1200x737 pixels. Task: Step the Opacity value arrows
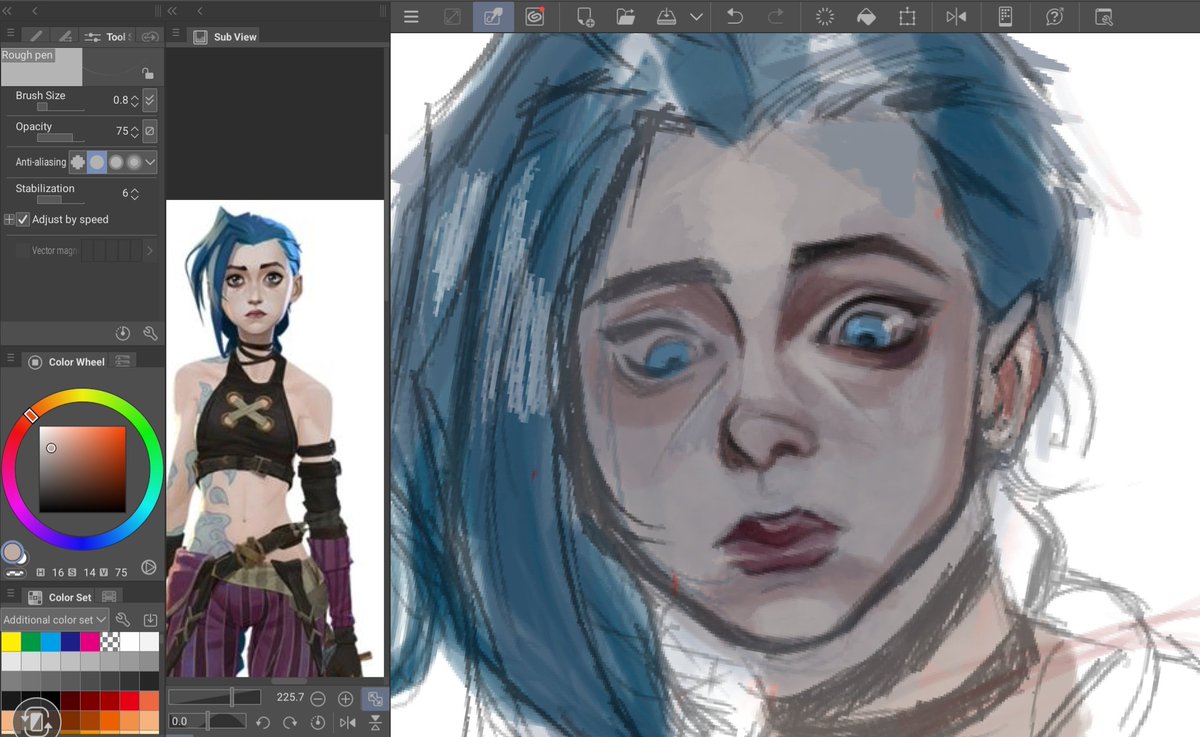tap(135, 131)
